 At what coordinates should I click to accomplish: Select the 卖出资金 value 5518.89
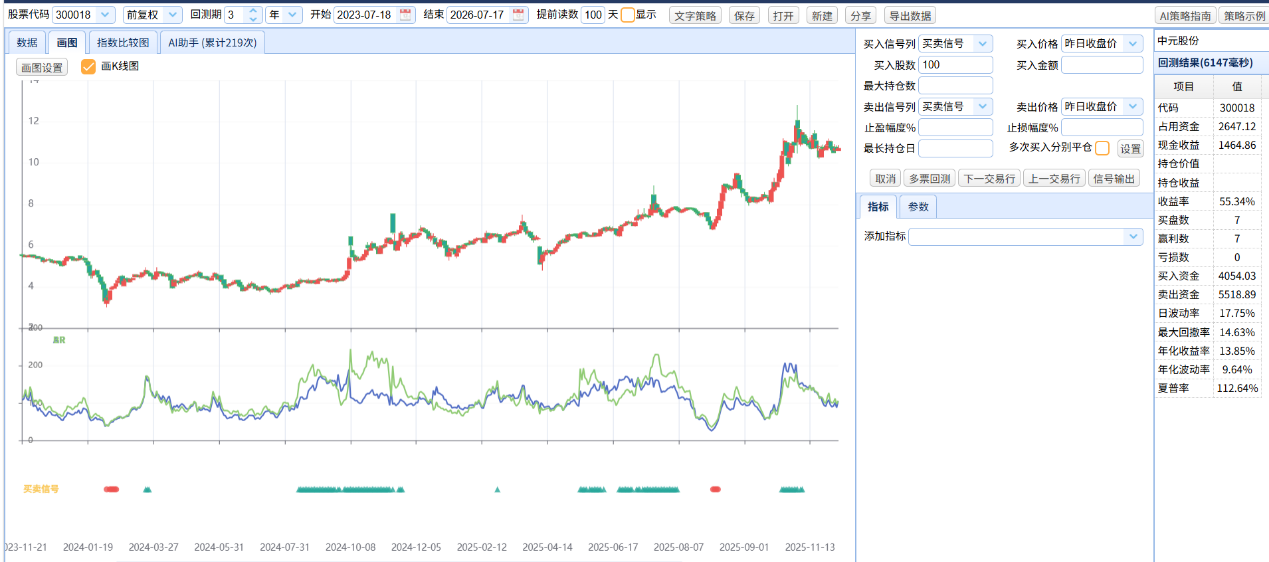[x=1237, y=295]
